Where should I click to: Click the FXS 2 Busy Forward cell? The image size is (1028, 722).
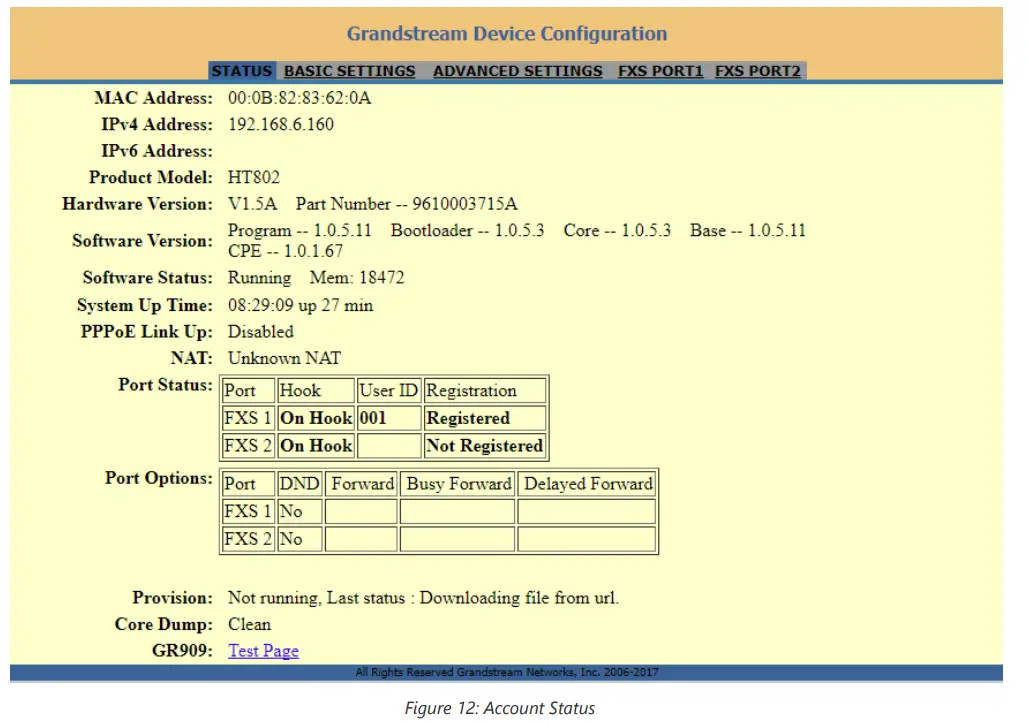457,539
